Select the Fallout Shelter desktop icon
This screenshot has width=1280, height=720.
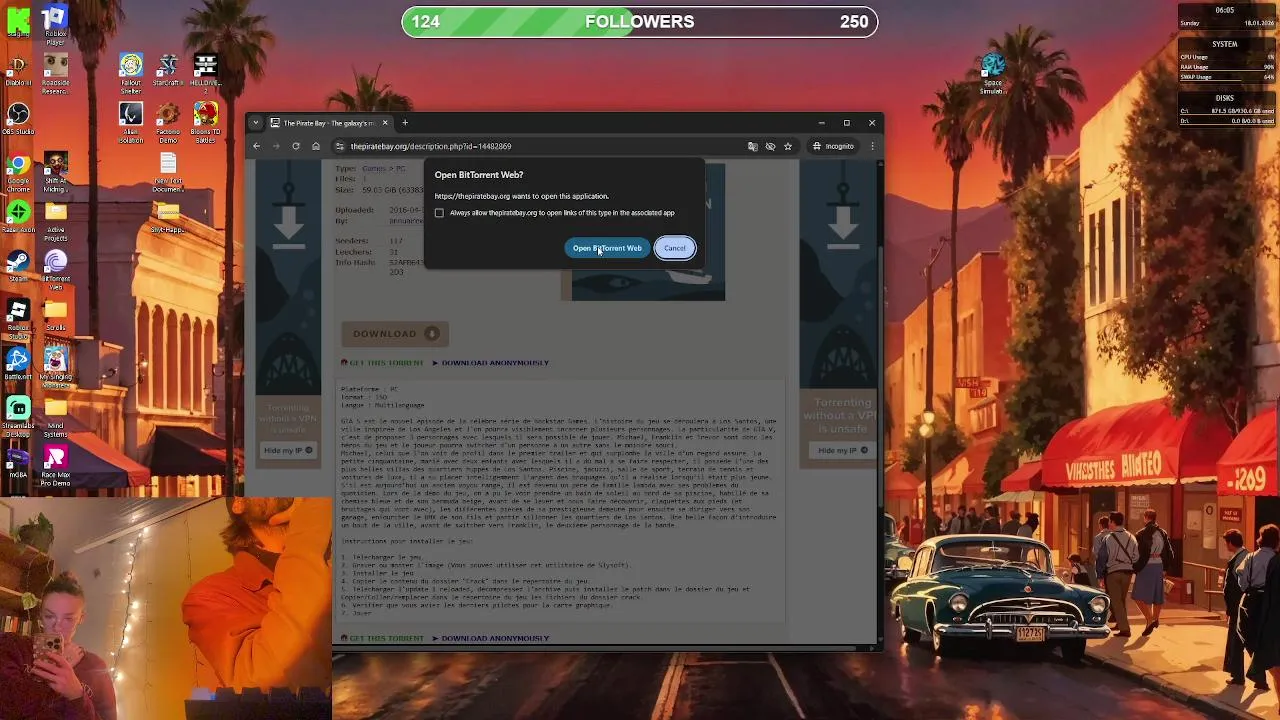coord(131,74)
